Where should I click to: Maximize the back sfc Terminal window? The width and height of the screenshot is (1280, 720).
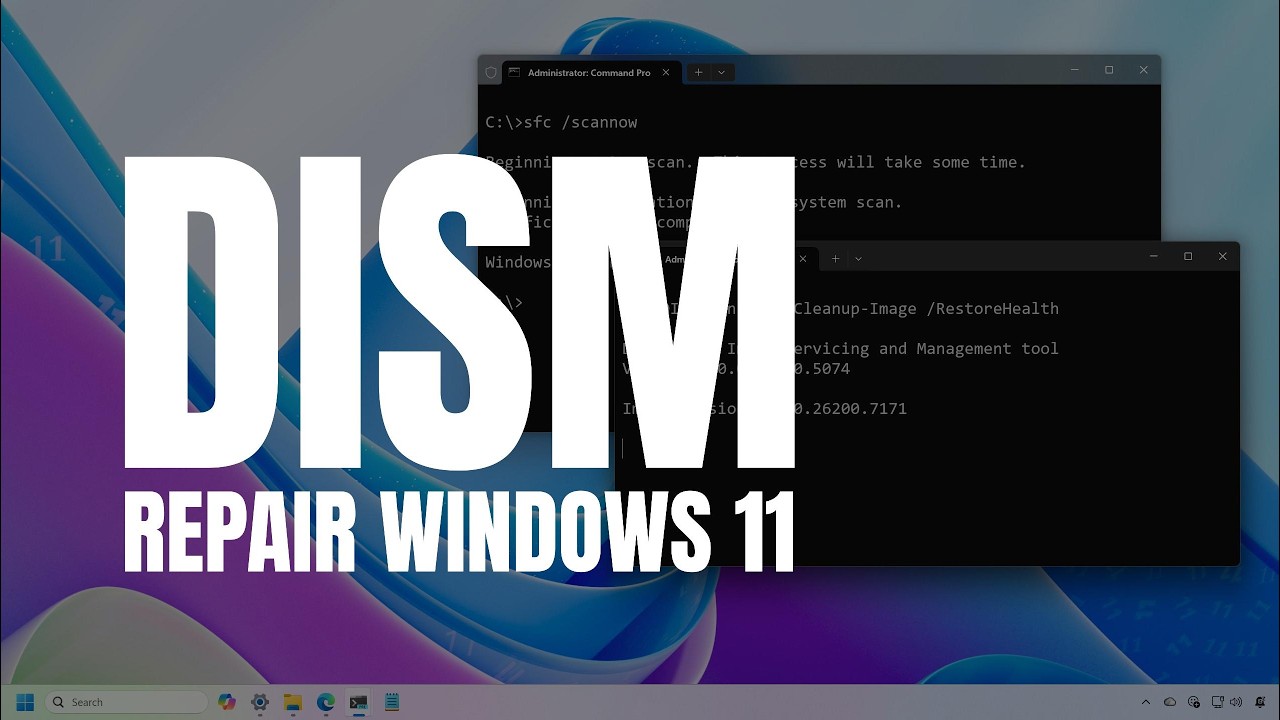1109,70
